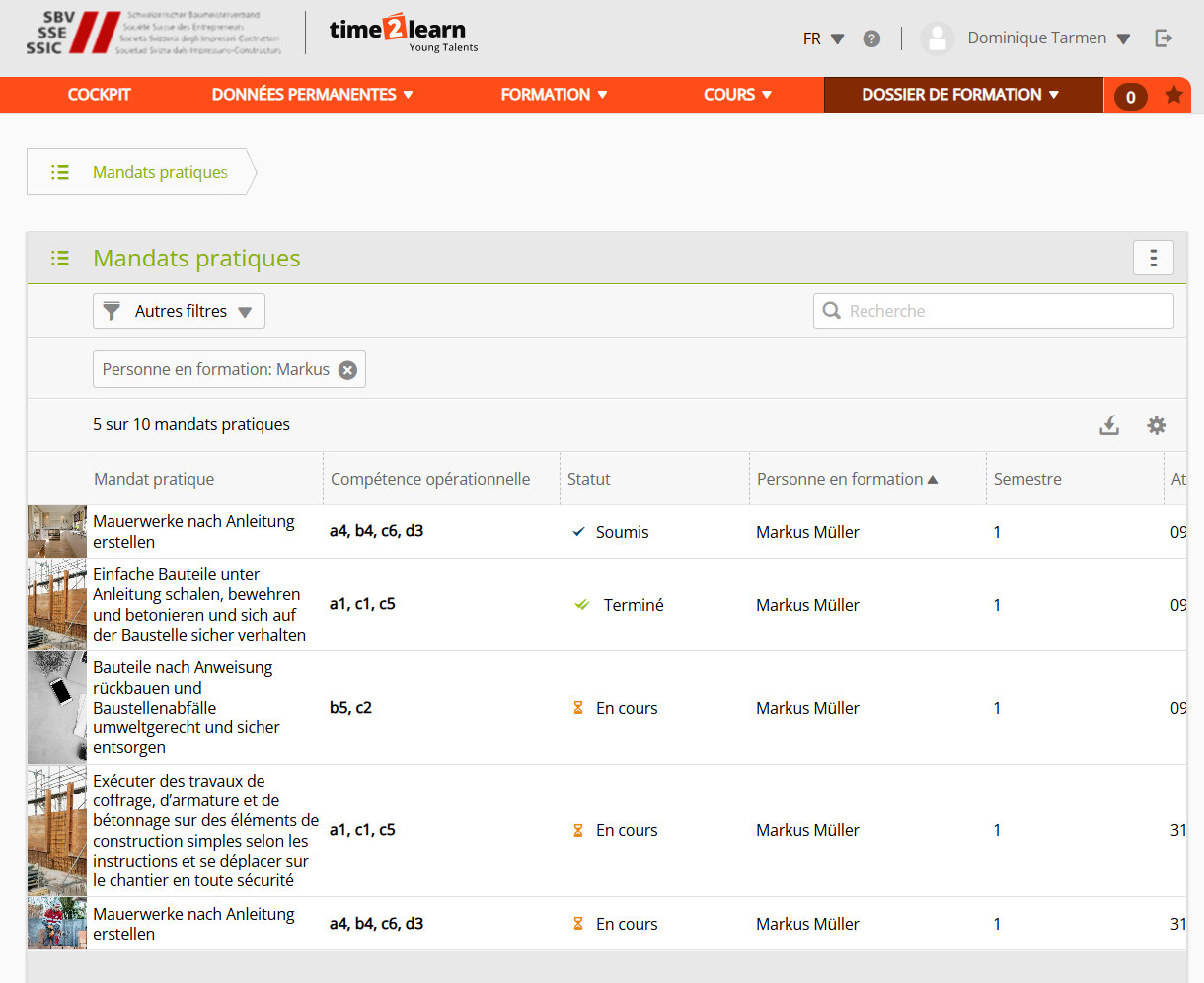Open the Cockpit menu item
Viewport: 1204px width, 983px height.
click(x=99, y=95)
